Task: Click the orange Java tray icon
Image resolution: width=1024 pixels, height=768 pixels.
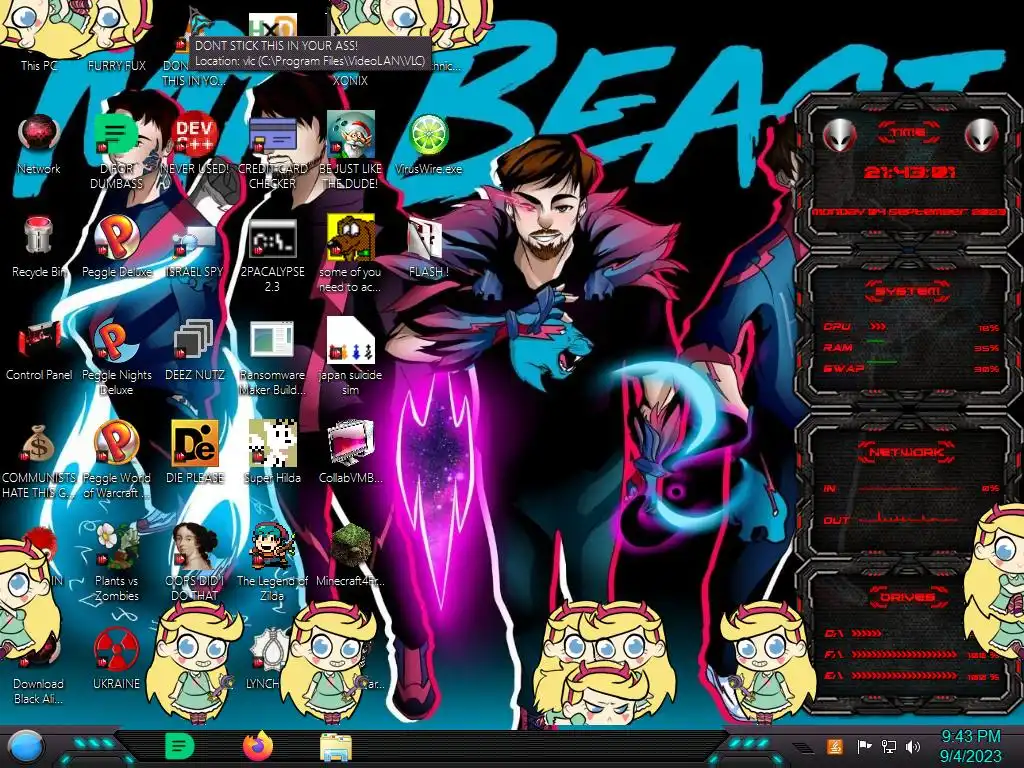Action: [834, 746]
